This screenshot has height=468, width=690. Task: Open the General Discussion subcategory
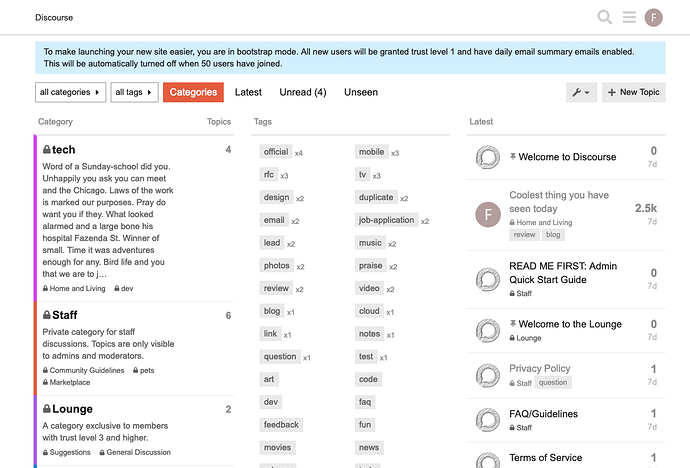[x=135, y=452]
